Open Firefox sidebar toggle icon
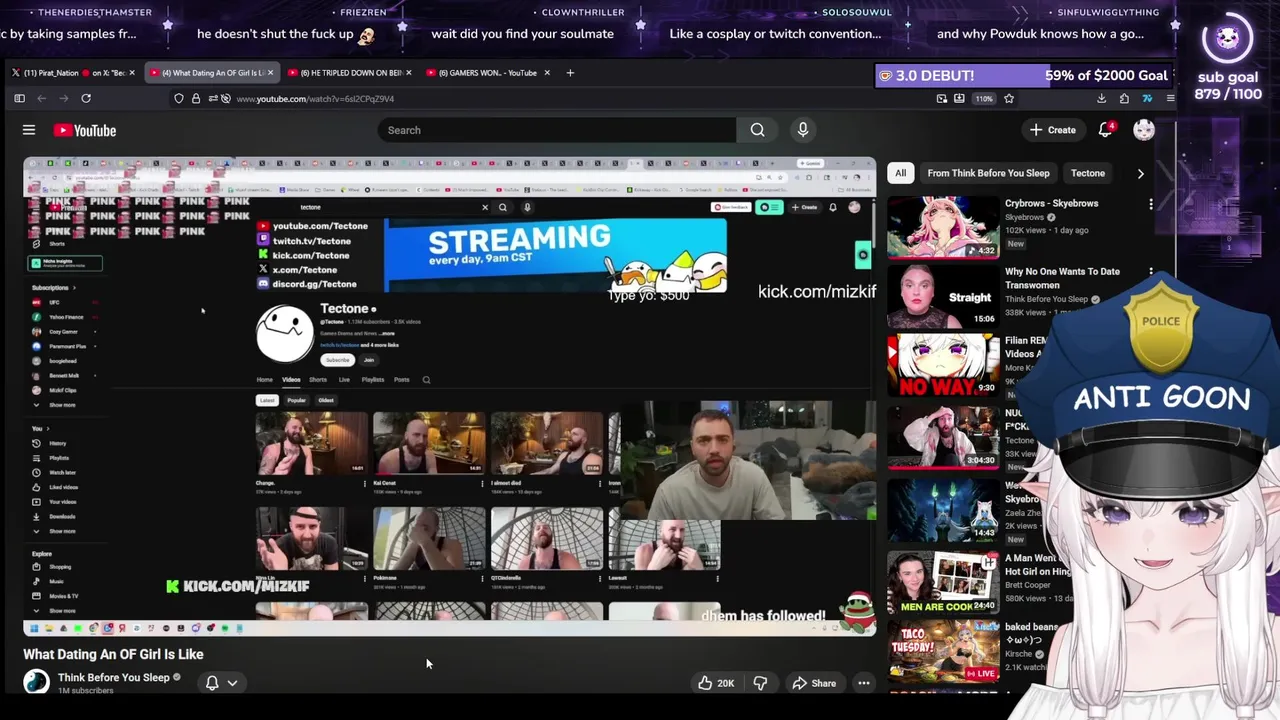Viewport: 1280px width, 720px height. point(19,98)
